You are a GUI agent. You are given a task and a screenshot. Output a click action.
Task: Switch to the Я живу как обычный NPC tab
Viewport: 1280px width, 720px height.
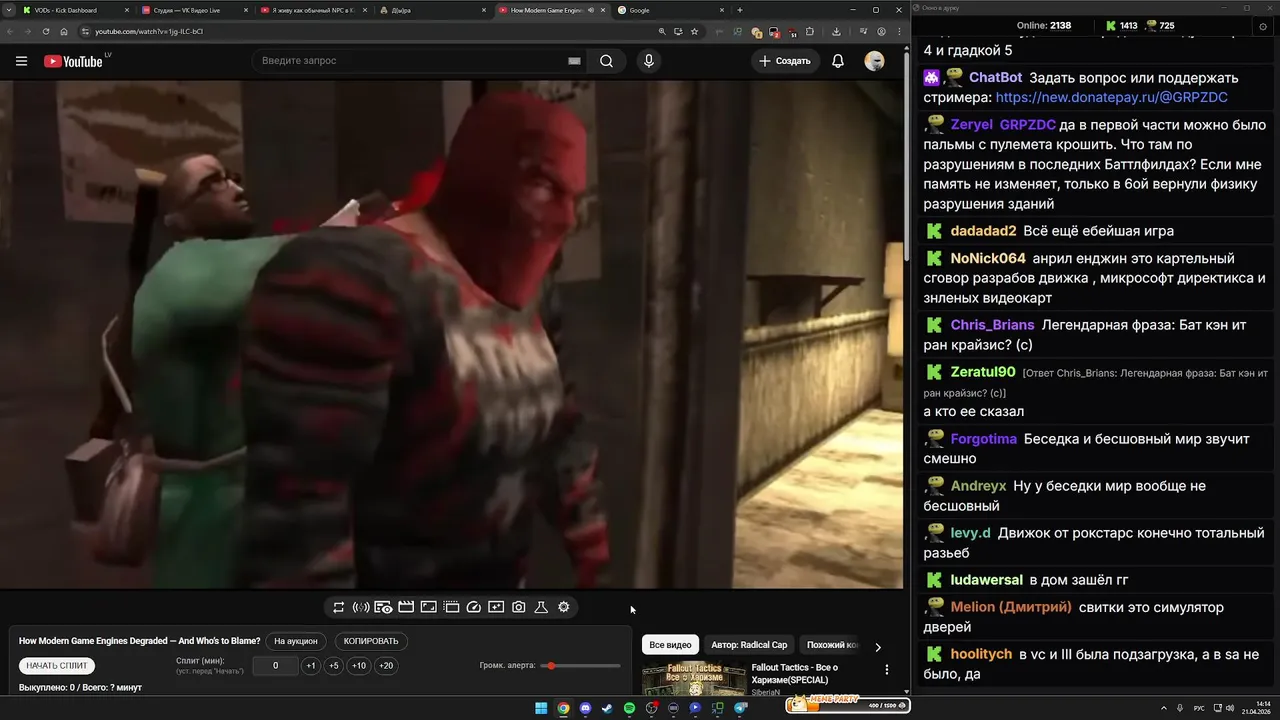click(314, 10)
